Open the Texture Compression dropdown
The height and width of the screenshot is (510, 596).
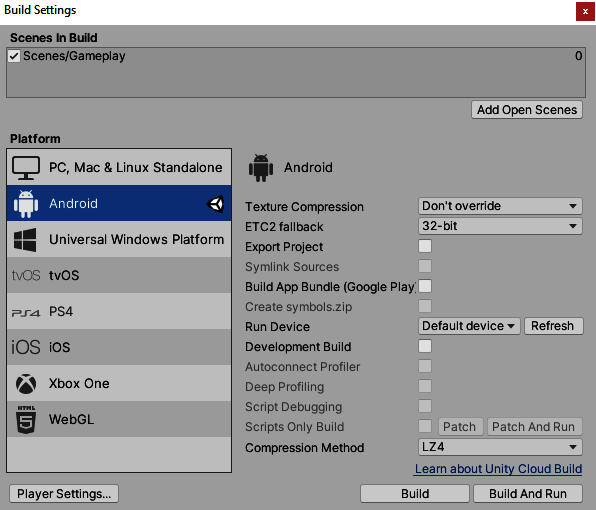point(500,206)
